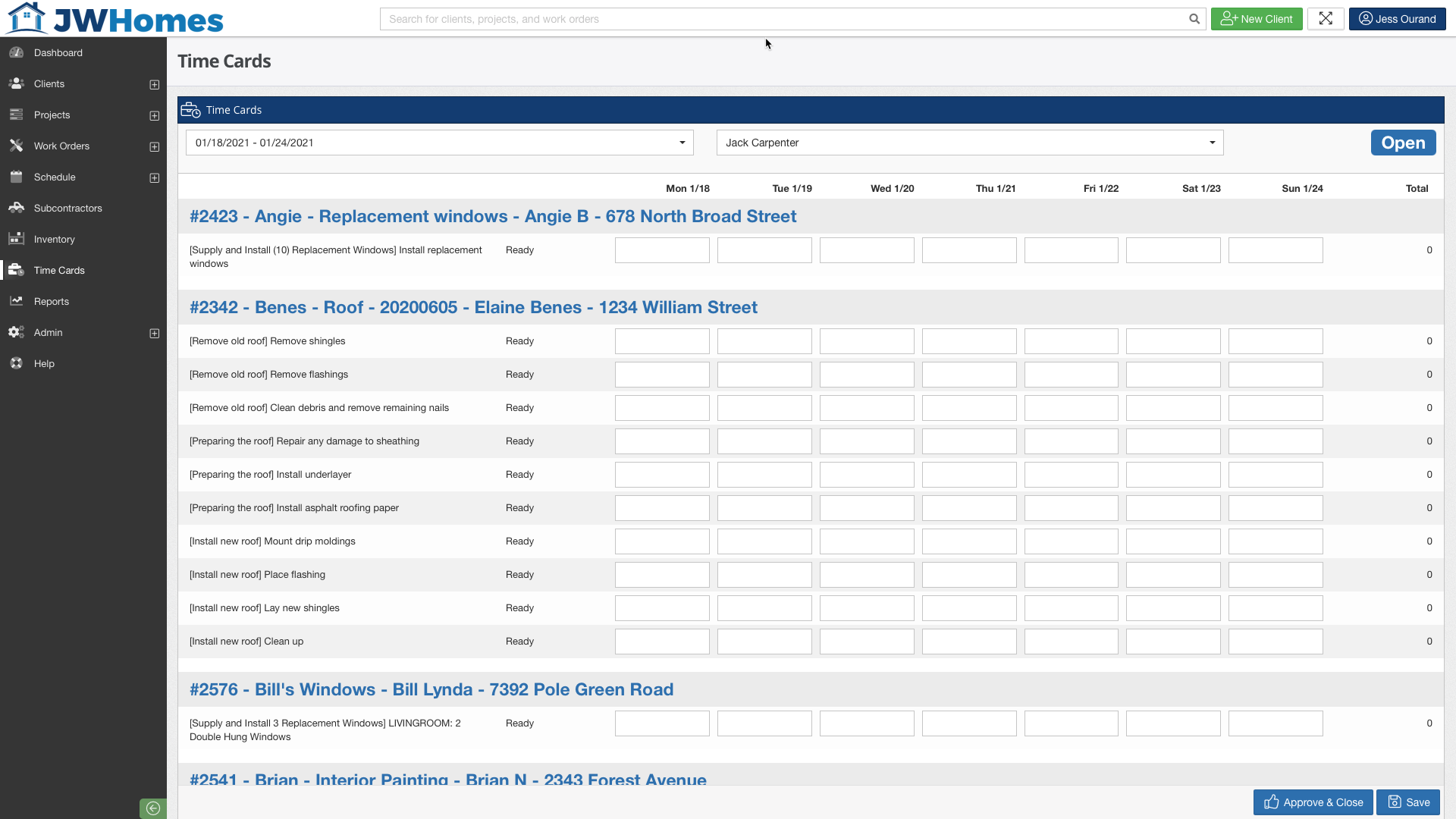Open project #2342 Benes Roof link
This screenshot has width=1456, height=819.
(x=473, y=307)
